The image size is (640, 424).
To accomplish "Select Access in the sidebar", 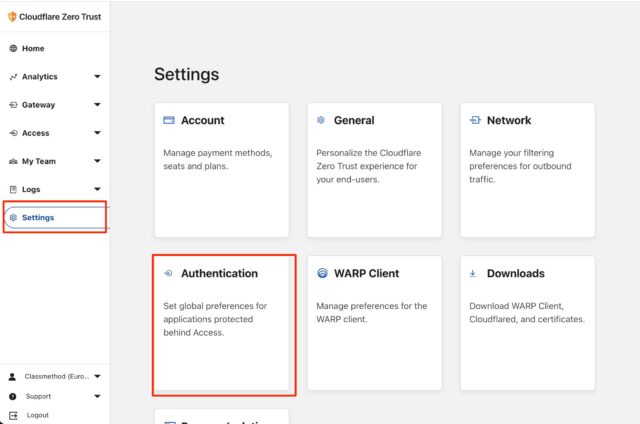I will [36, 133].
